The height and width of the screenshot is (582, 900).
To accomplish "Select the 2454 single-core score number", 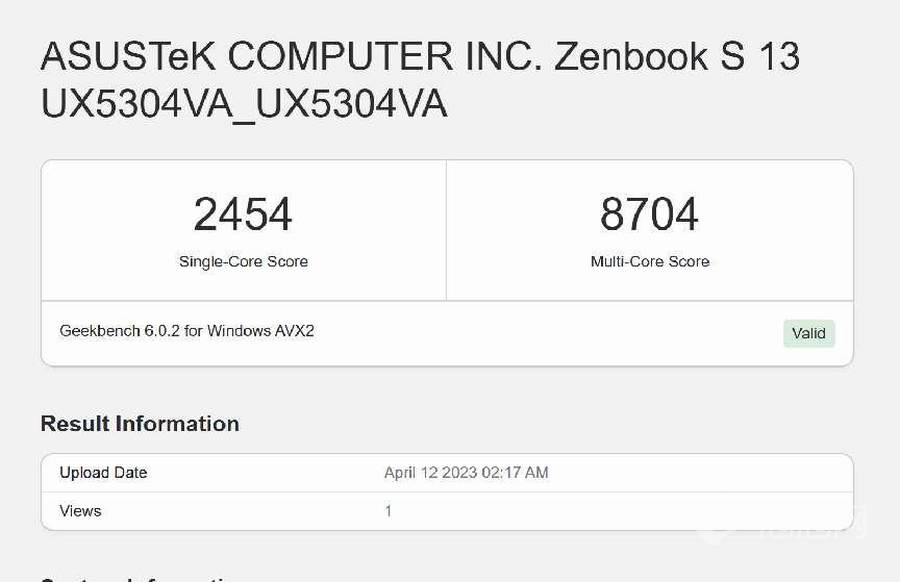I will 243,215.
